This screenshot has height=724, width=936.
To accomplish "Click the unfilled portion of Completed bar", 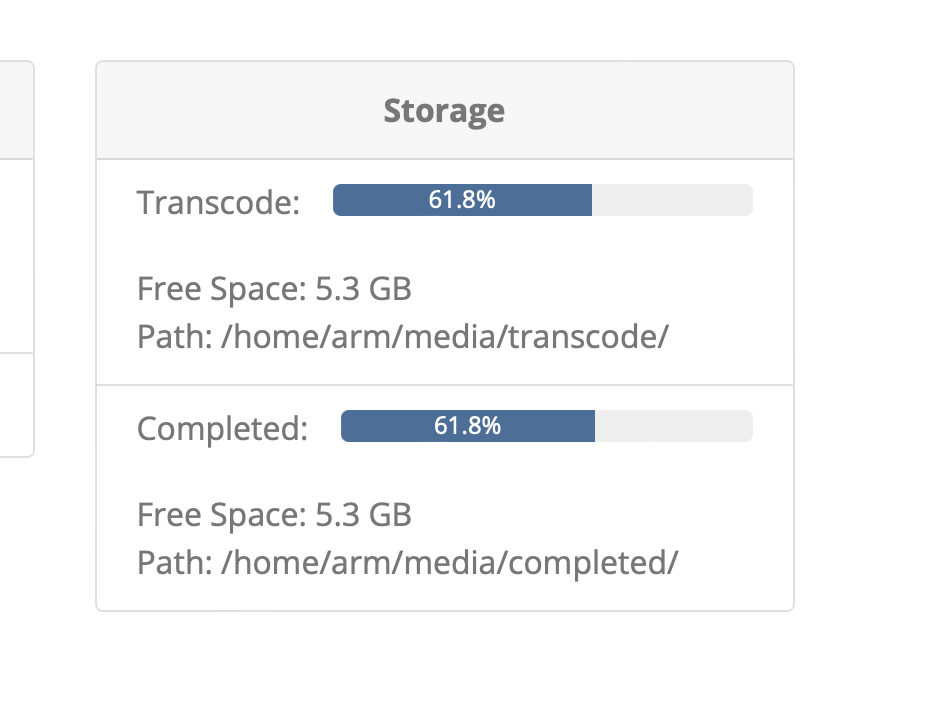I will point(673,426).
